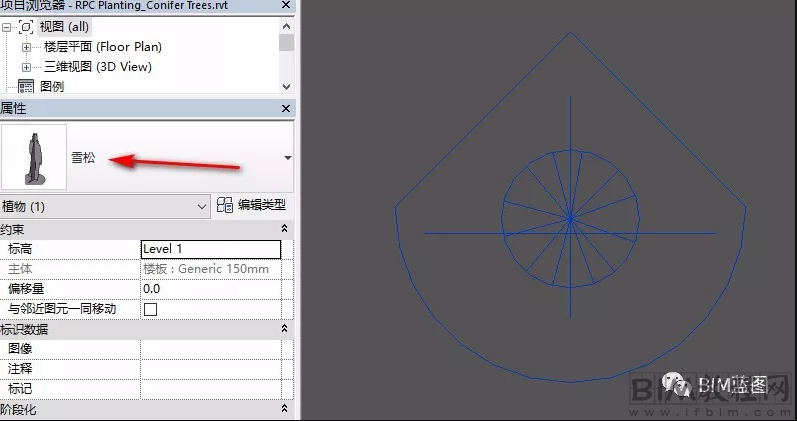This screenshot has height=421, width=797.
Task: Collapse the 视图 (all) tree node
Action: click(x=8, y=26)
